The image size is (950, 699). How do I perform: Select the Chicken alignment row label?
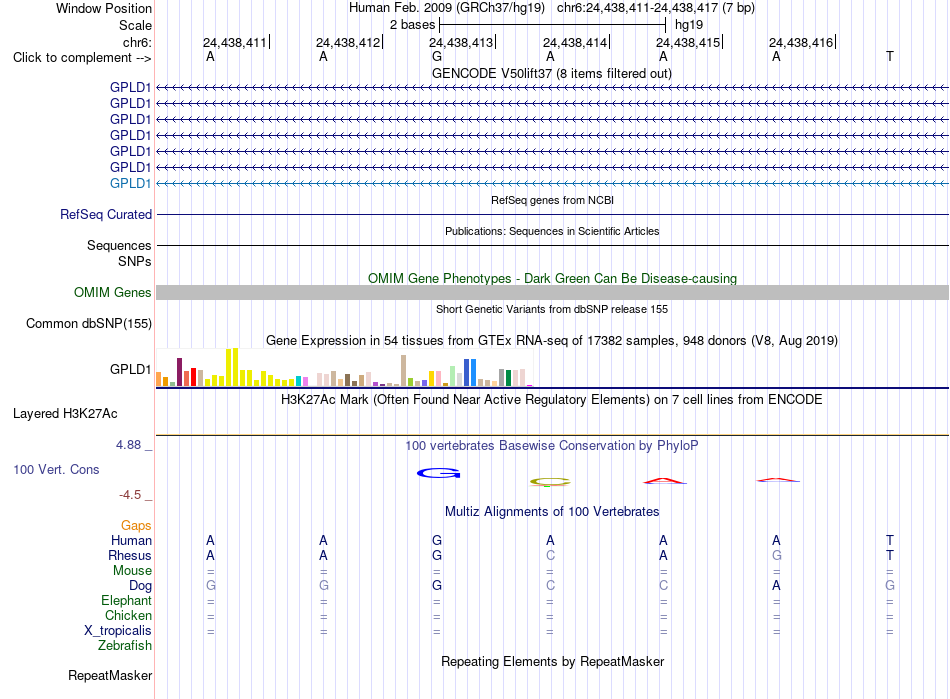coord(128,615)
